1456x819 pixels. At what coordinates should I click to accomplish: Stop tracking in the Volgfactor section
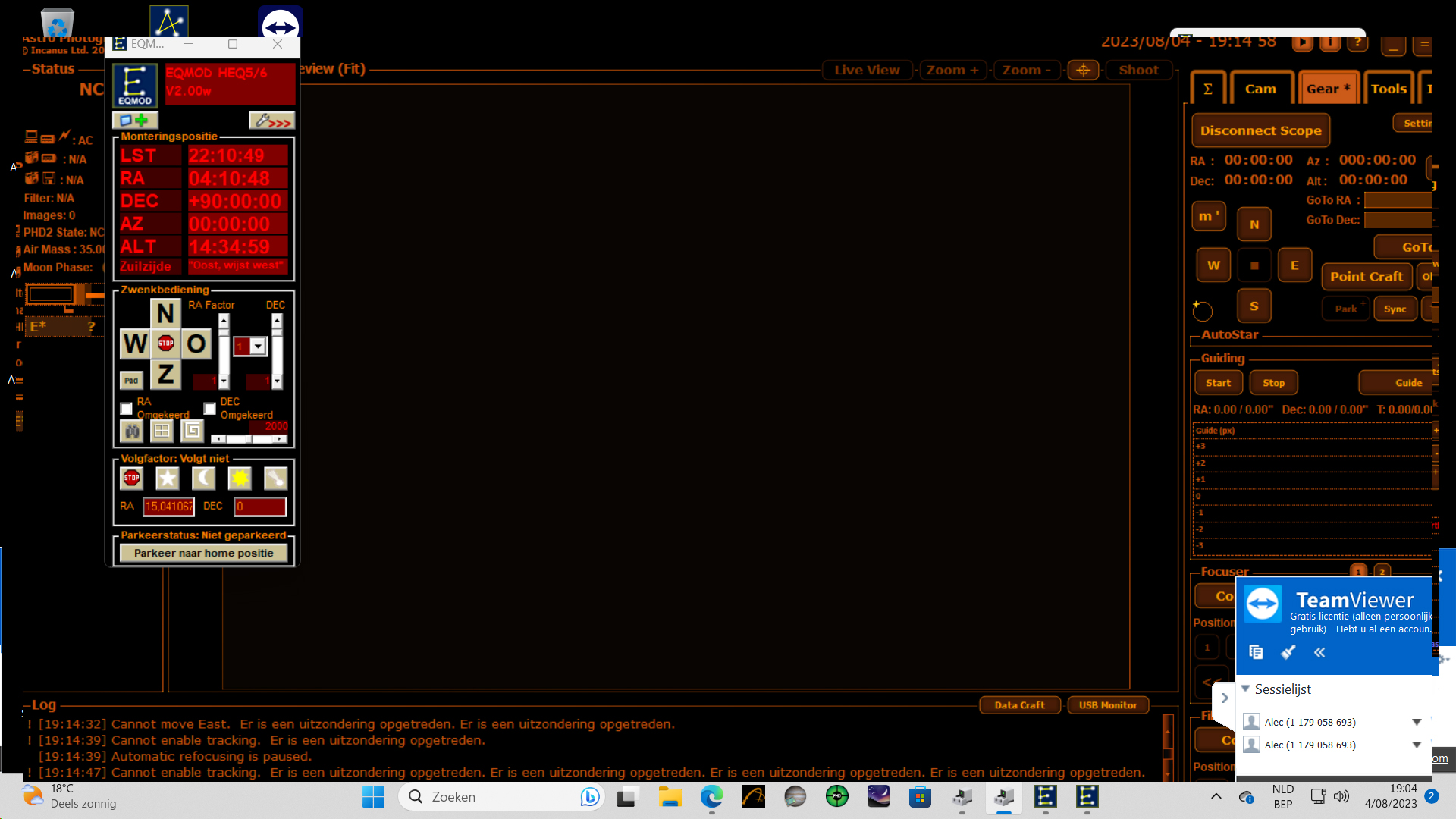tap(131, 478)
